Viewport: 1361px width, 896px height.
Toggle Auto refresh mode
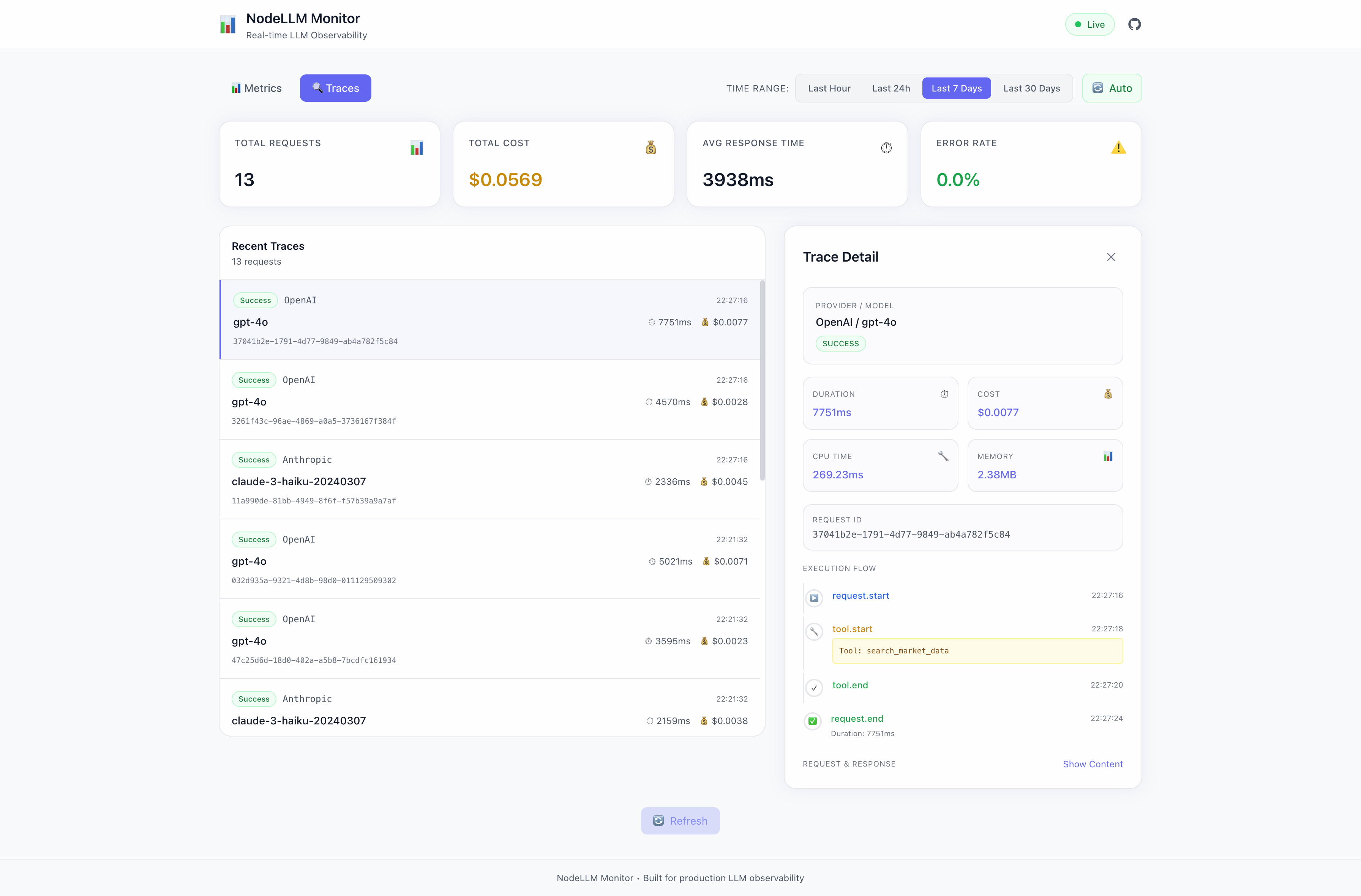[1112, 87]
